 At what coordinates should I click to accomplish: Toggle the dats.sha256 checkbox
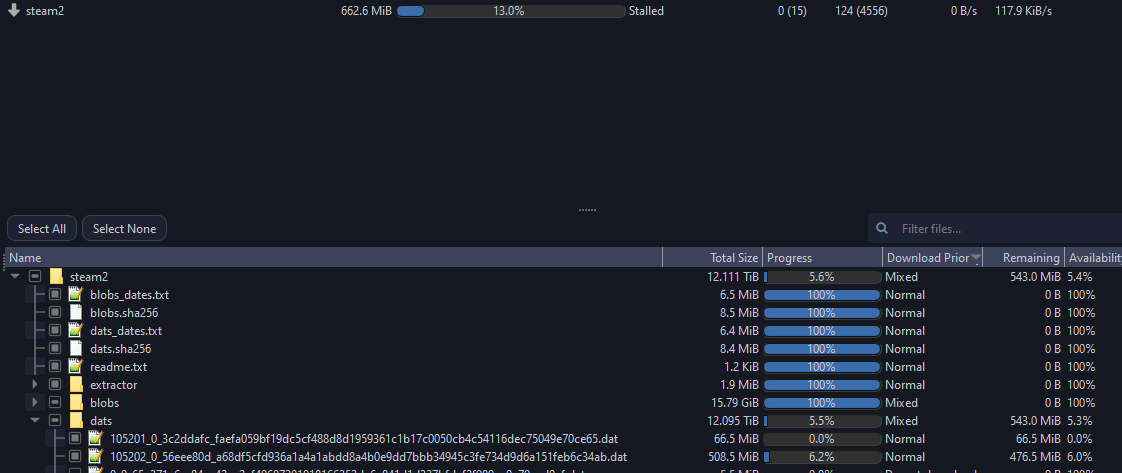click(55, 348)
